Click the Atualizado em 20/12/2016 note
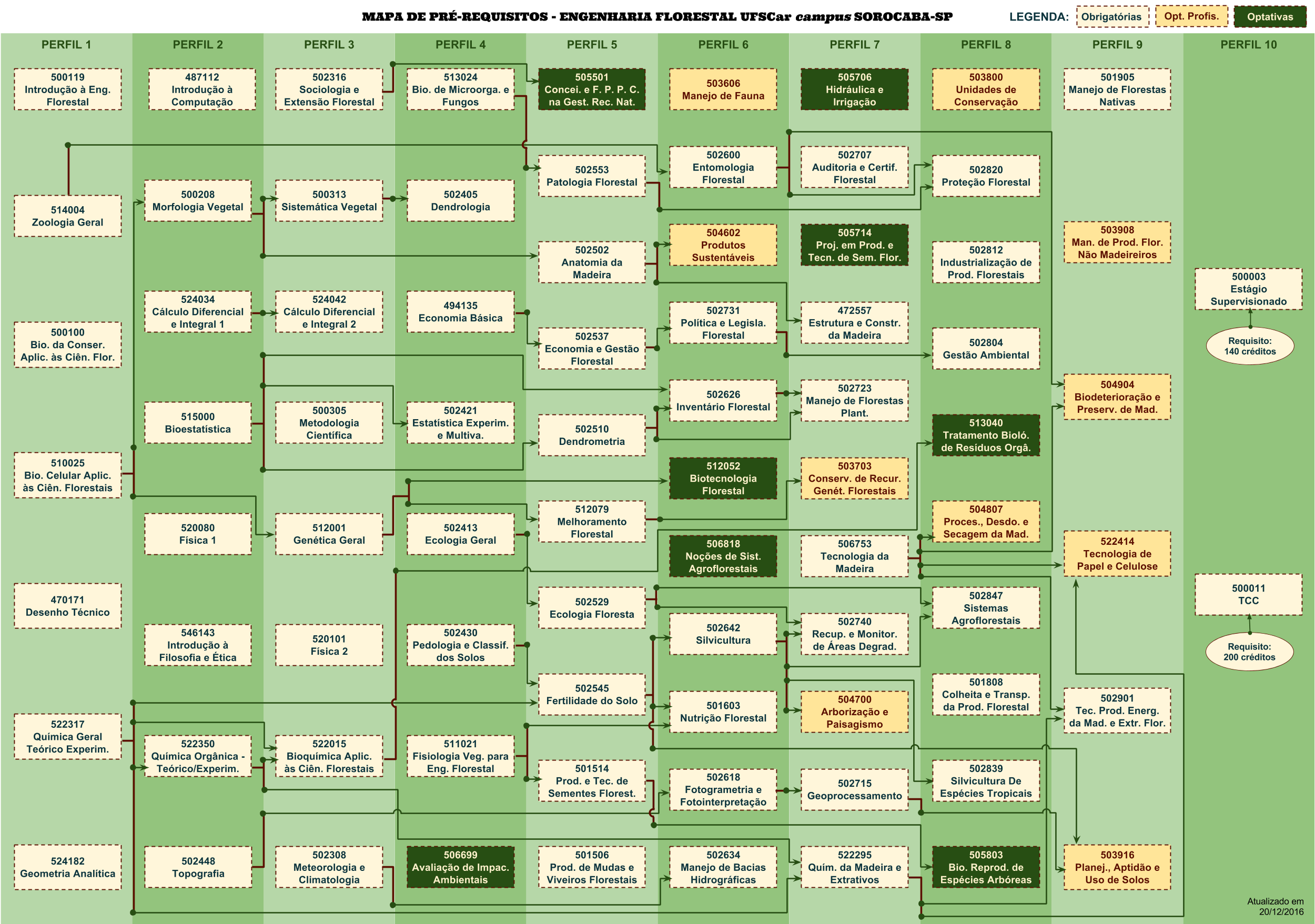The width and height of the screenshot is (1315, 924). (1276, 906)
